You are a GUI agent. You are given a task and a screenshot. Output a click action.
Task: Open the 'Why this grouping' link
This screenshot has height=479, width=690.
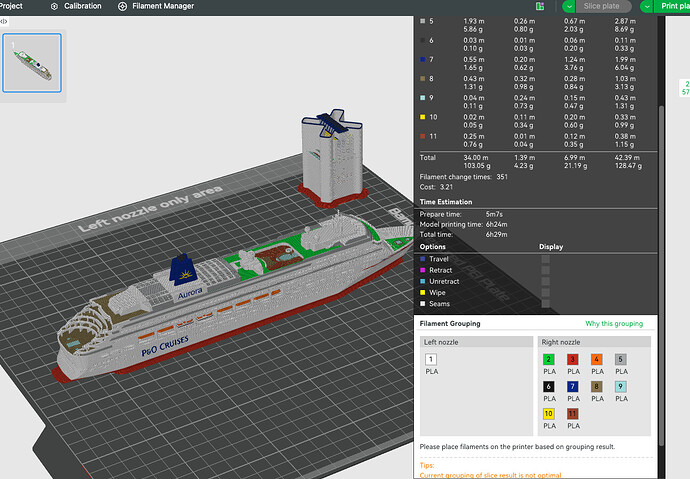614,324
